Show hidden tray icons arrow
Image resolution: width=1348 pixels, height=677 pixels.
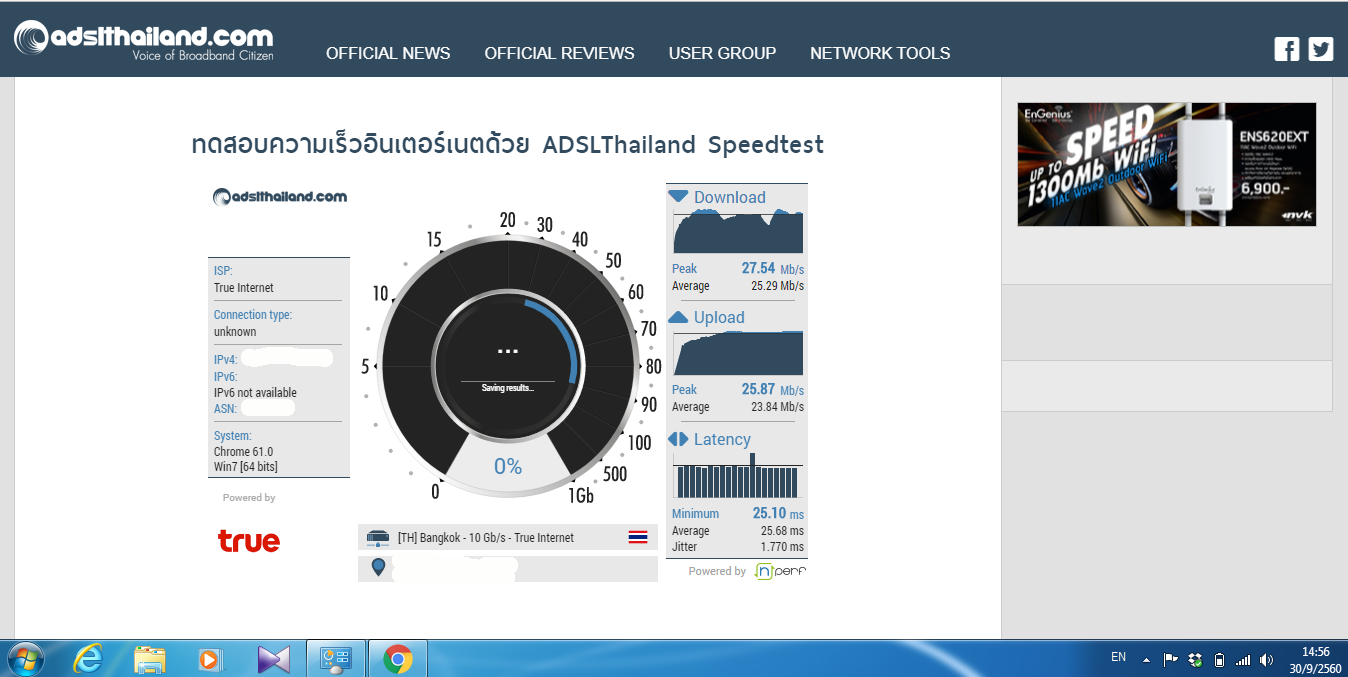[x=1146, y=660]
